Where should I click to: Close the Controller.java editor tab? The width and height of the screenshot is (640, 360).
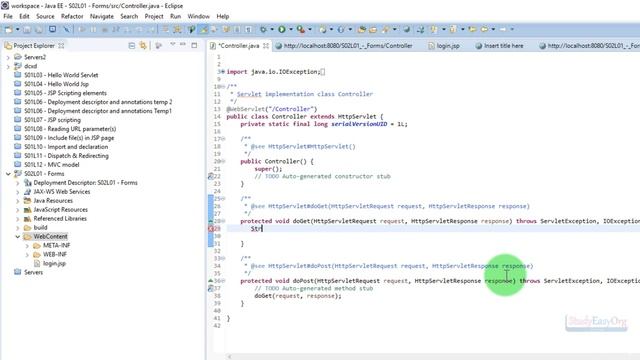(266, 46)
